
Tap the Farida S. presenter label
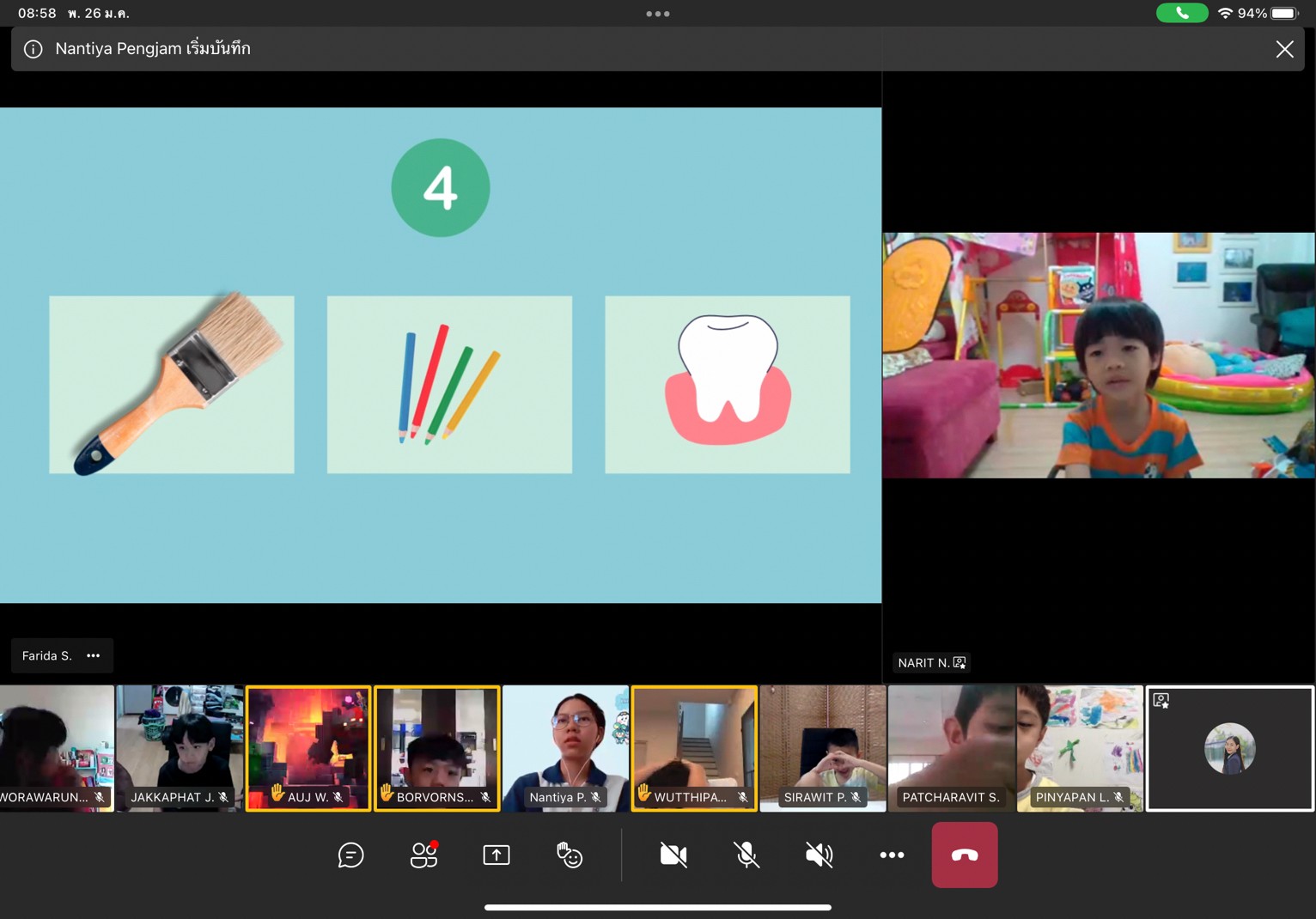tap(47, 655)
